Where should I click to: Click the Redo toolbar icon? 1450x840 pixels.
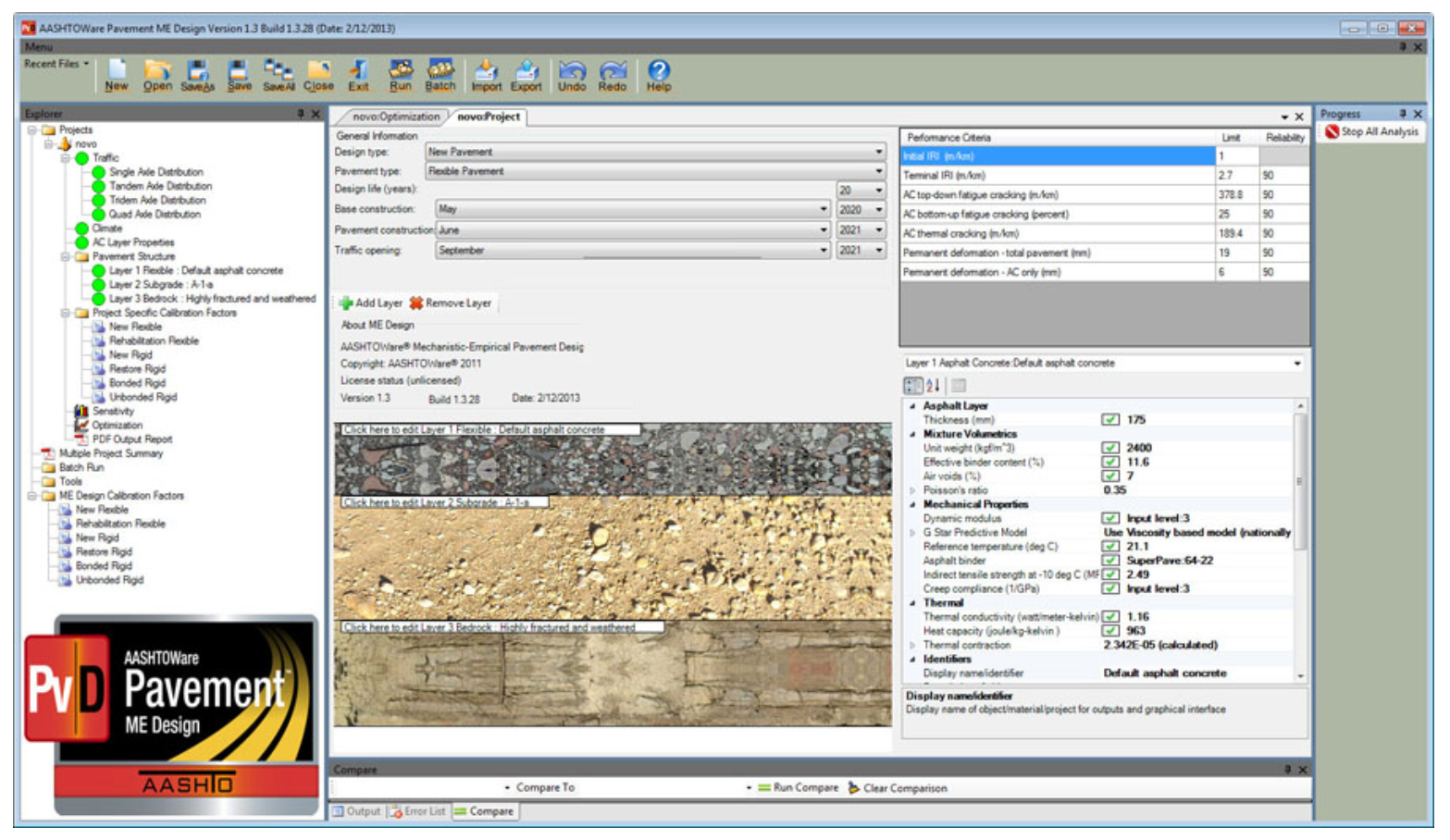pos(613,69)
